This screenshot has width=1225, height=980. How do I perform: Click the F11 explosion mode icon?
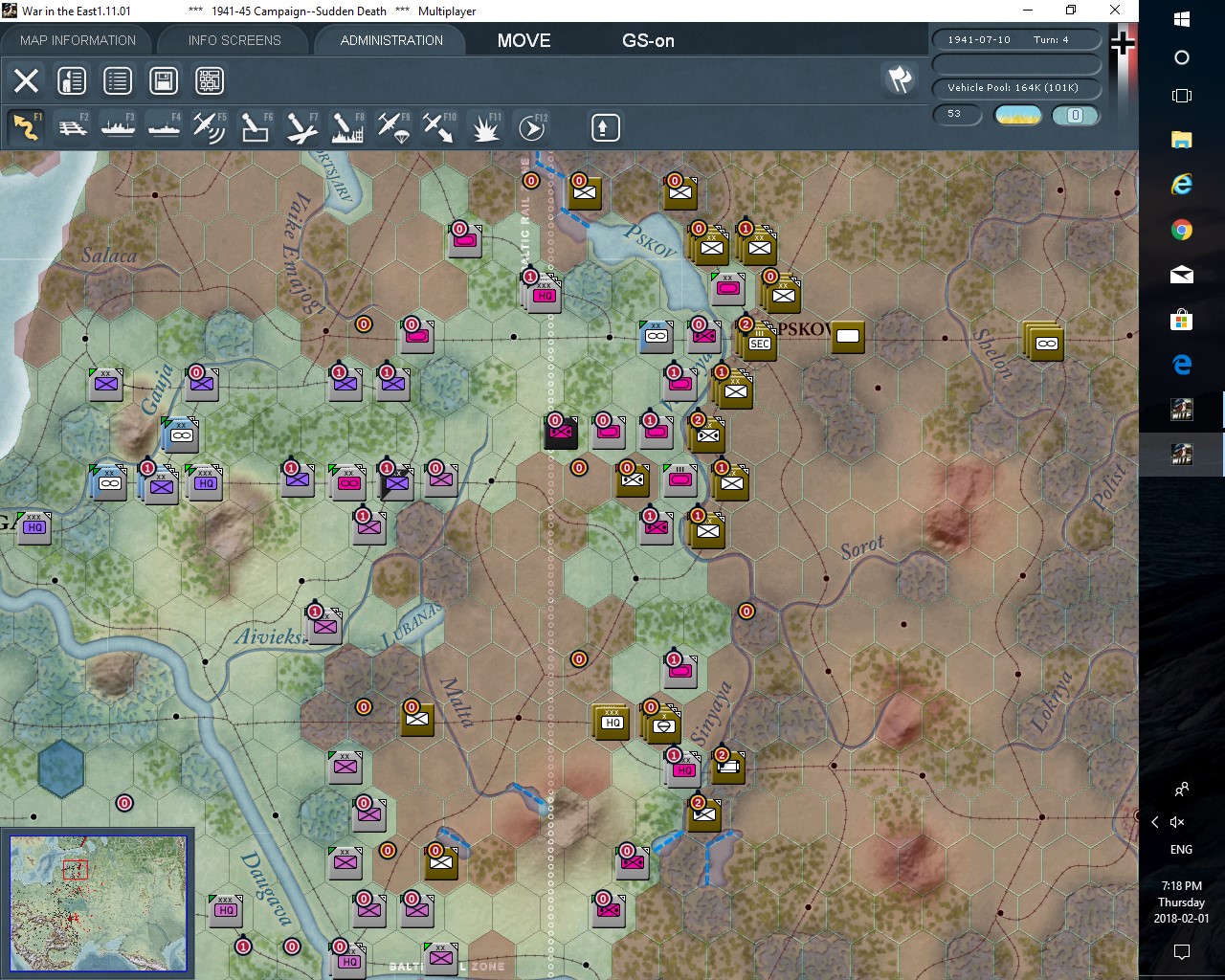(485, 127)
